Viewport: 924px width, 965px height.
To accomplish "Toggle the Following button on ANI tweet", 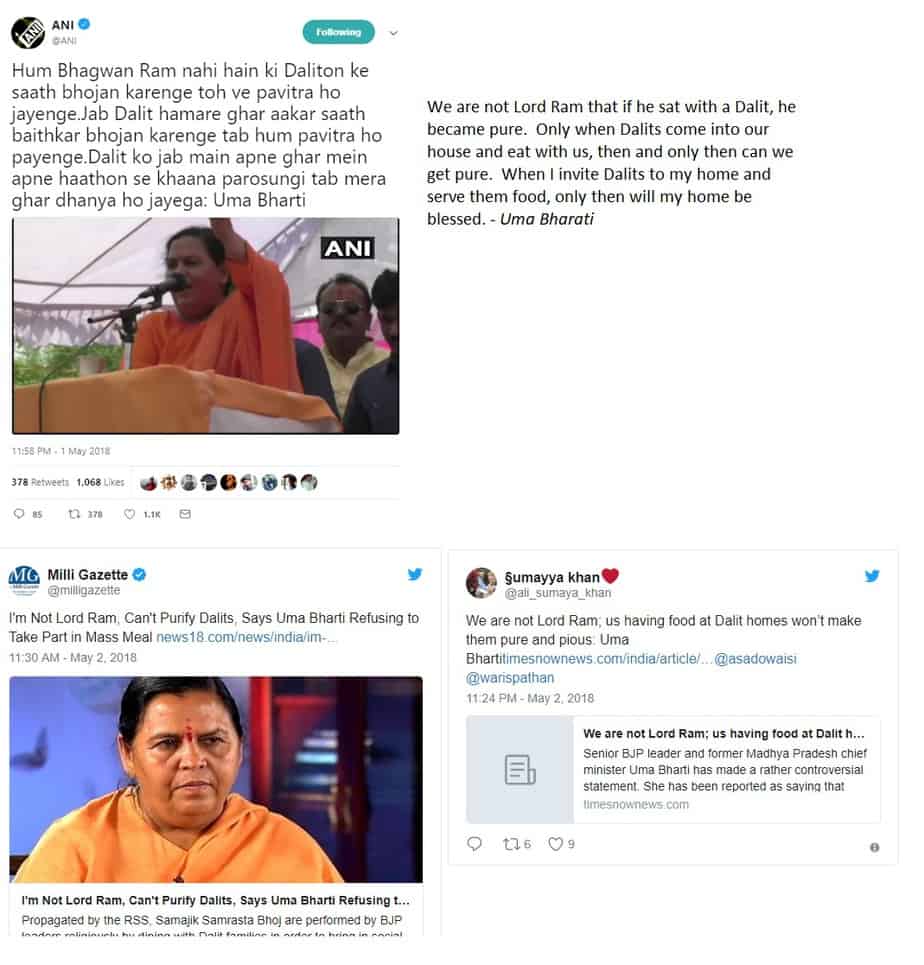I will (339, 32).
